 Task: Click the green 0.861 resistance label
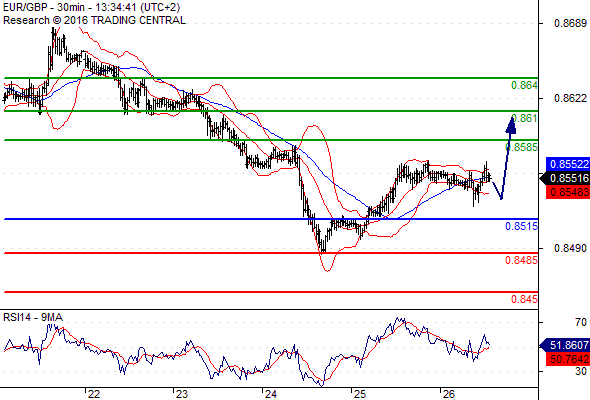[x=524, y=119]
